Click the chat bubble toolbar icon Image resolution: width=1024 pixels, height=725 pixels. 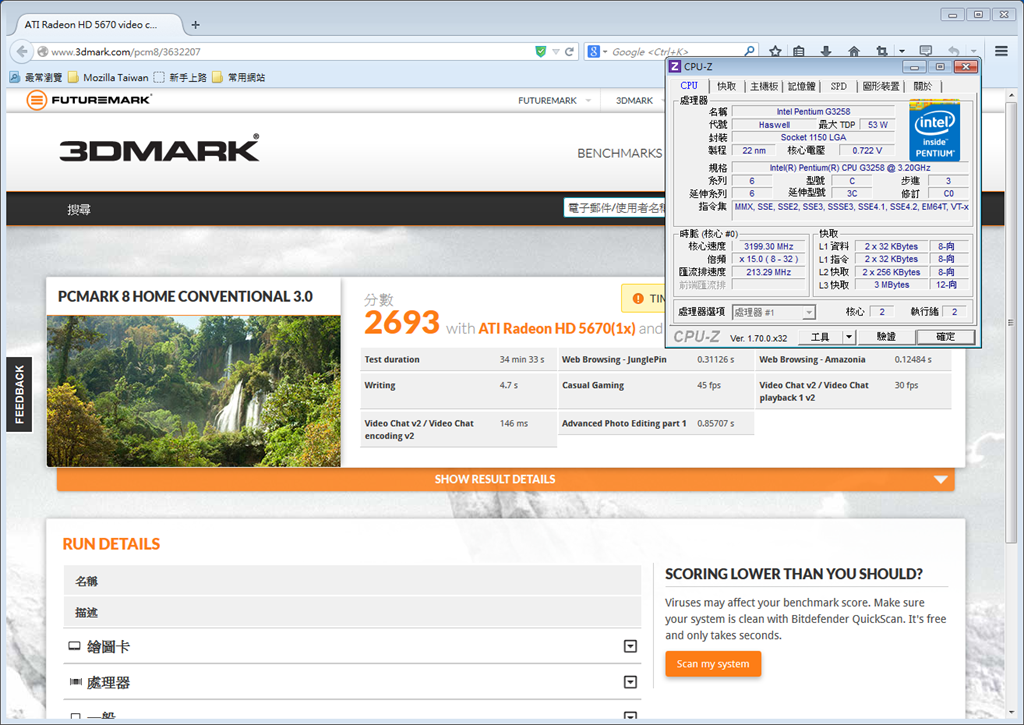pos(925,51)
